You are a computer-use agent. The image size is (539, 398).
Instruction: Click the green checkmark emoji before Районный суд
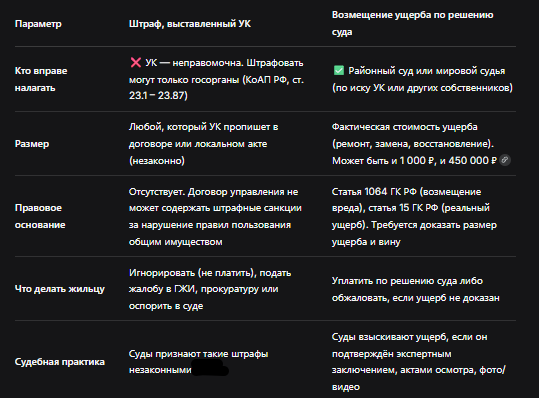pyautogui.click(x=339, y=70)
